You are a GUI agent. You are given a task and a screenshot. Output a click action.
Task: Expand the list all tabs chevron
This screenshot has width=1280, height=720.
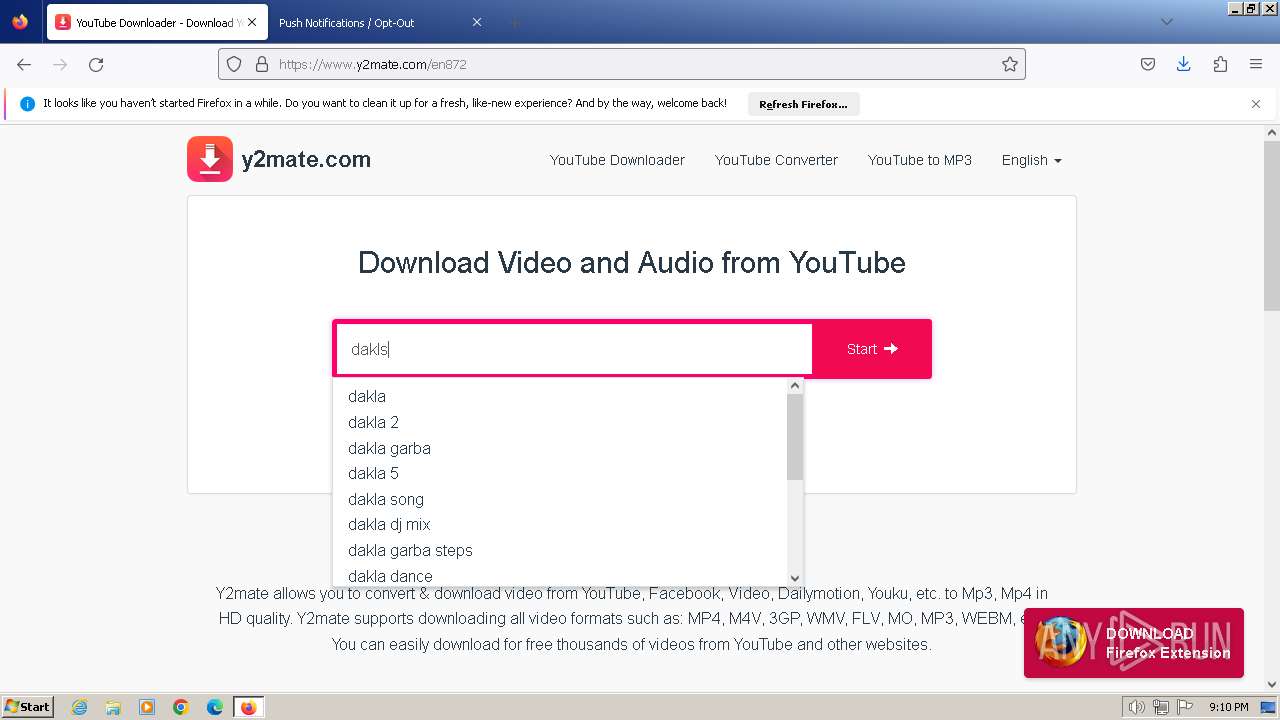[x=1166, y=22]
